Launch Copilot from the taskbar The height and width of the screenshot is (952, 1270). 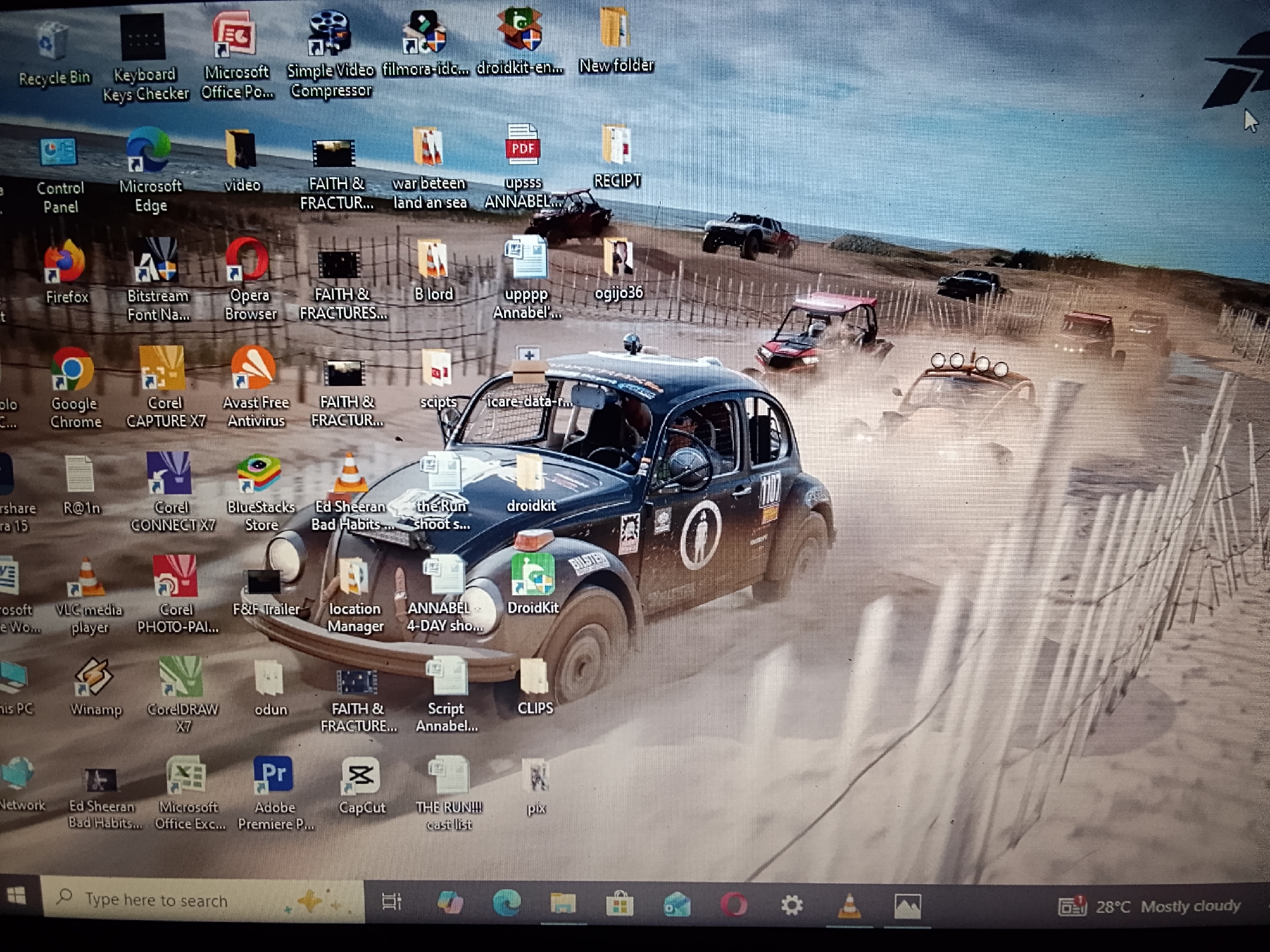coord(450,902)
